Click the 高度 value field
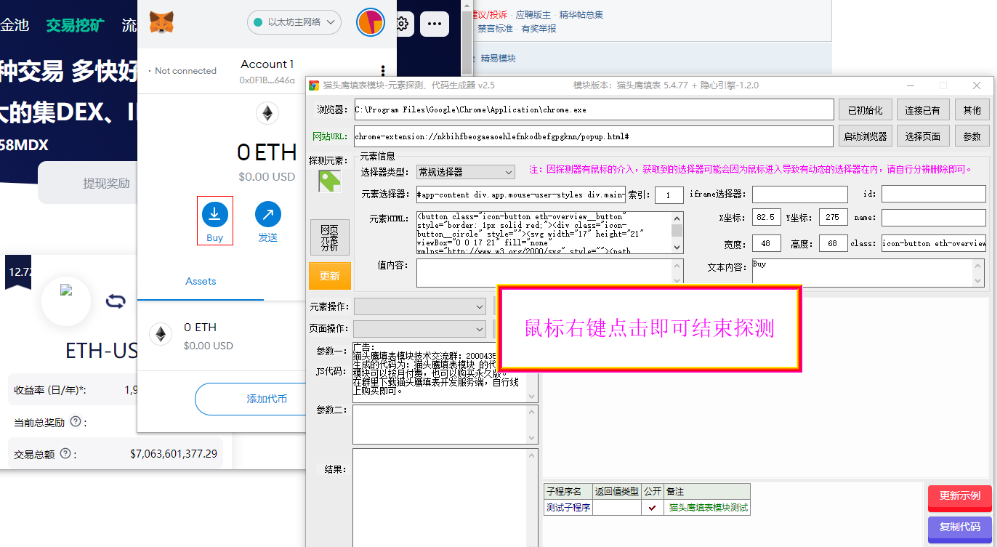This screenshot has width=997, height=547. click(x=833, y=243)
